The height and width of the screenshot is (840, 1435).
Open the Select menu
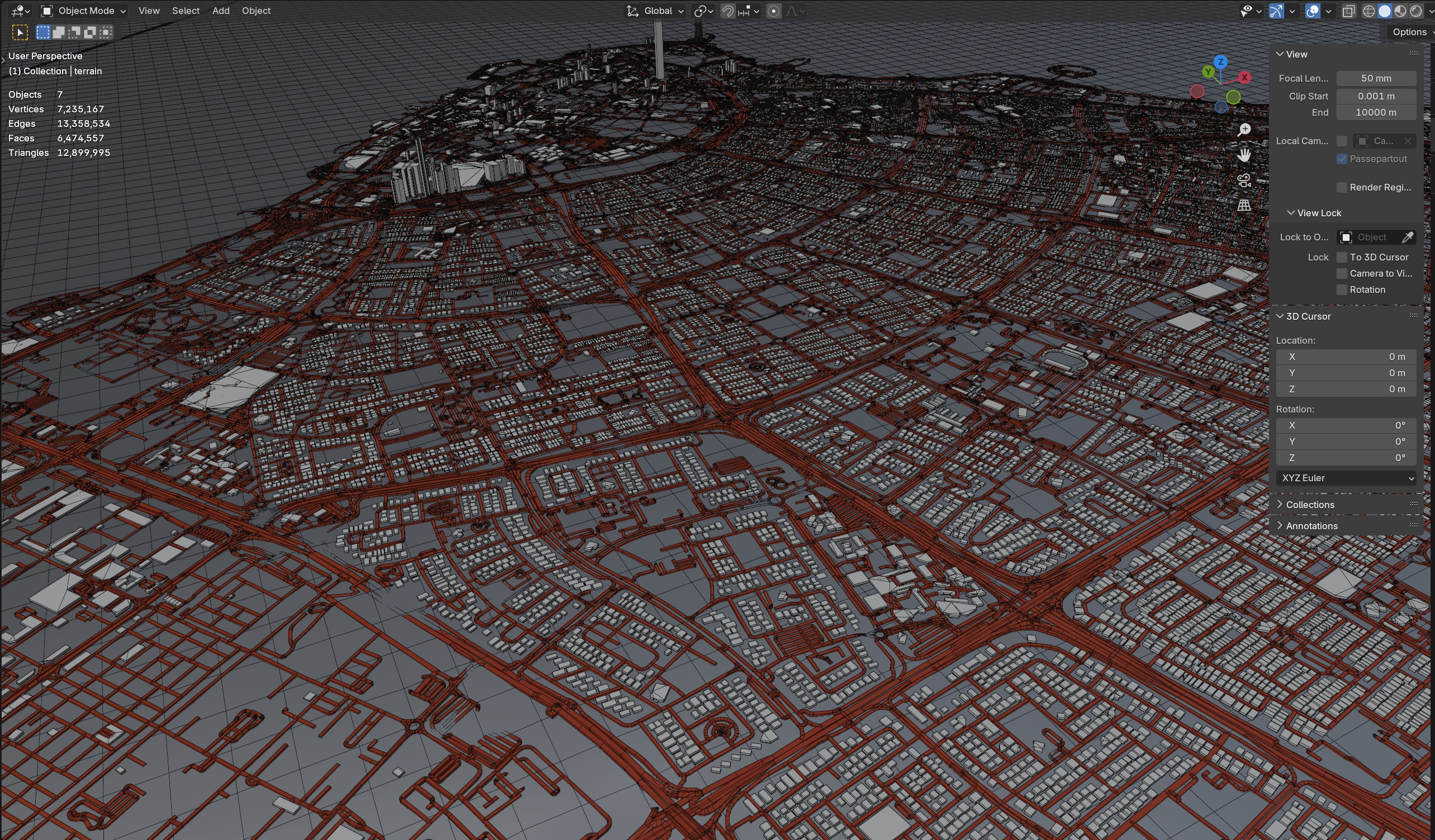tap(186, 11)
